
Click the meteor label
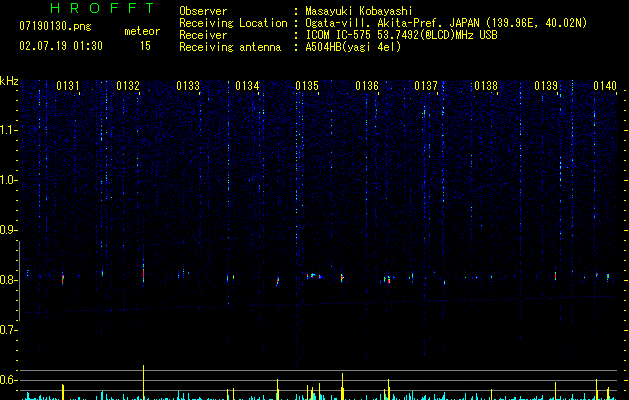[142, 31]
